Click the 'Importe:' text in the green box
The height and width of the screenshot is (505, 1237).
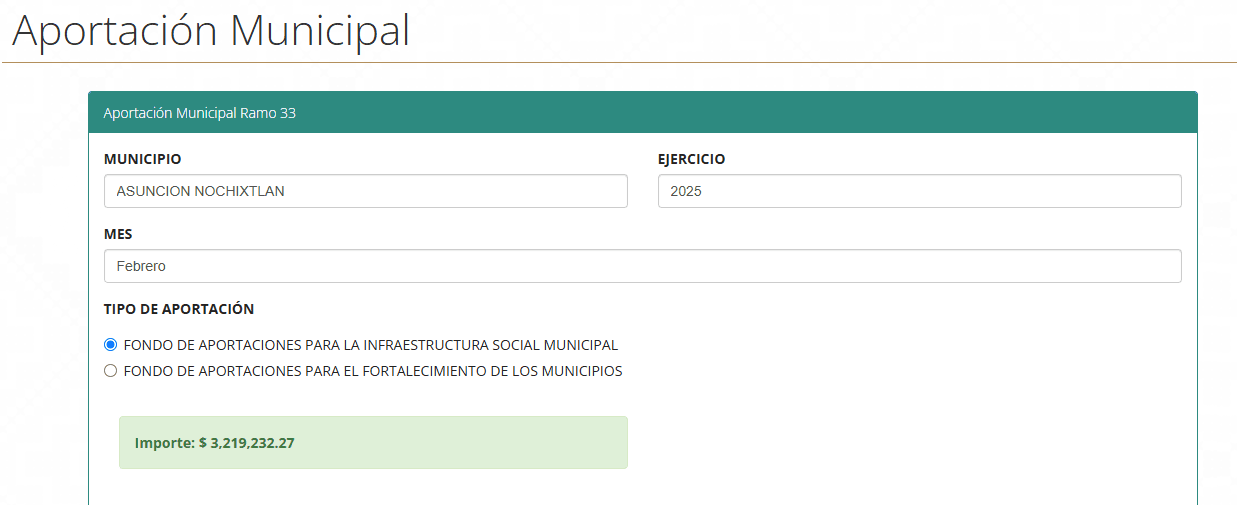[x=164, y=443]
